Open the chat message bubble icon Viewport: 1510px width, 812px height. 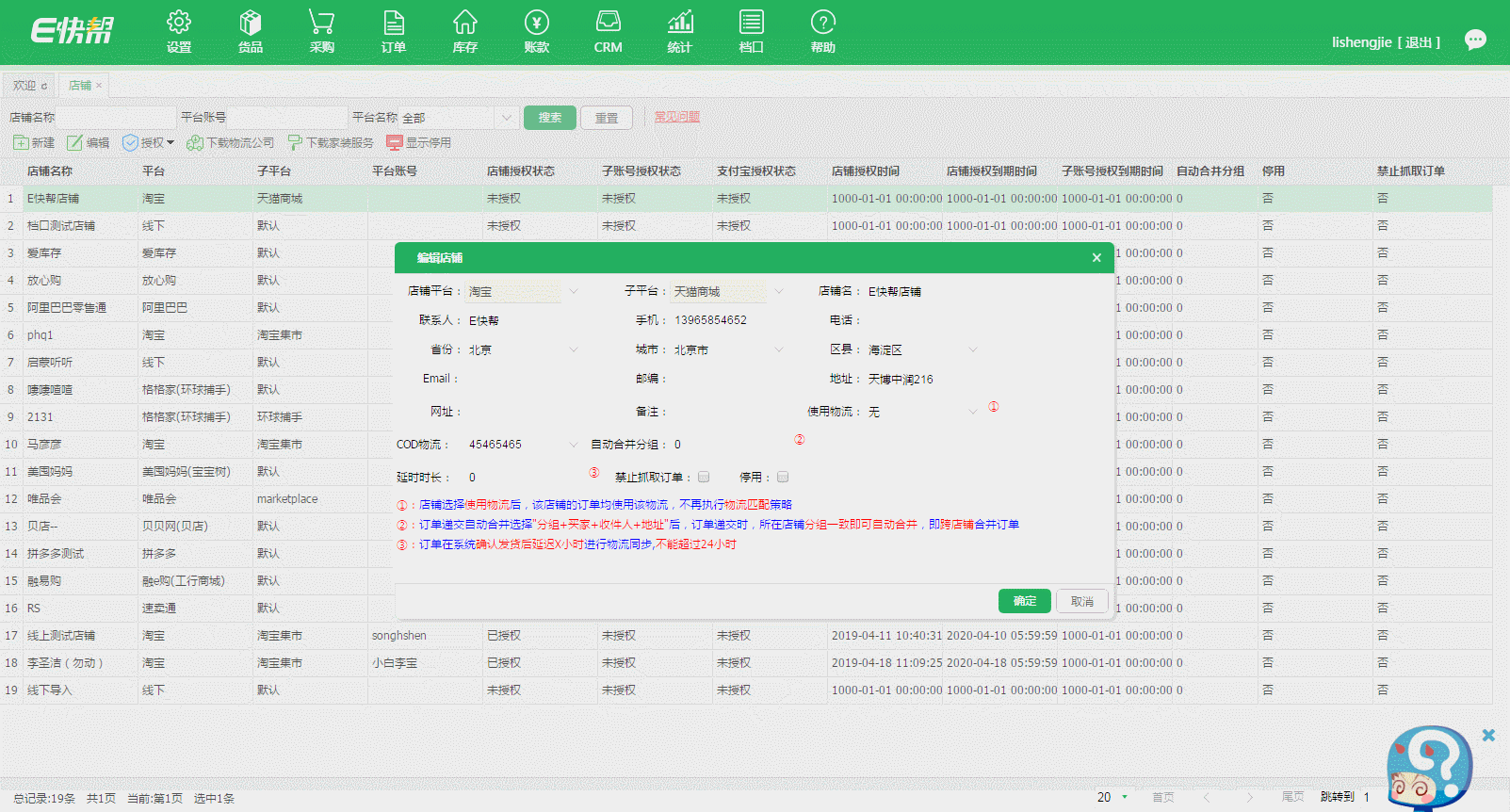click(1475, 40)
